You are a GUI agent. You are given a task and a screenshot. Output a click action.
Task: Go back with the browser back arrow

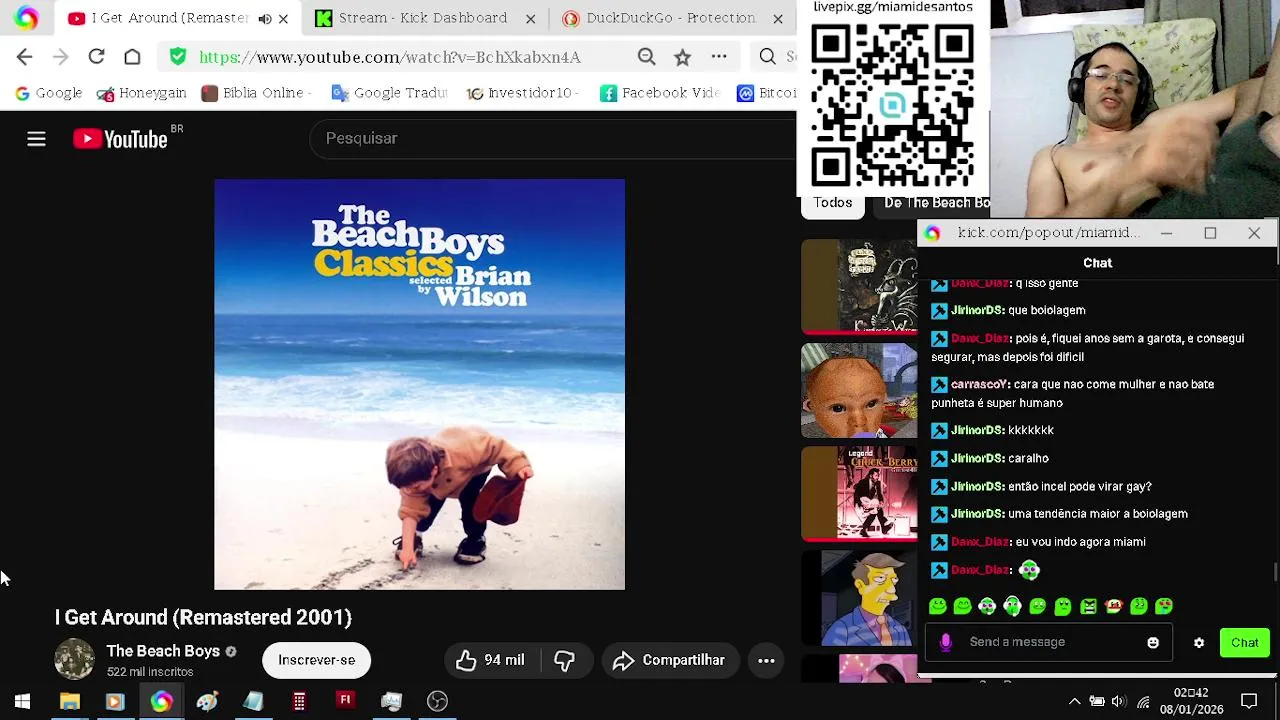[x=25, y=57]
